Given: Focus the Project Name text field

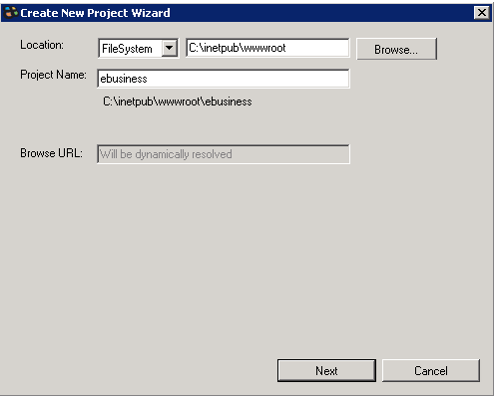Looking at the screenshot, I should (223, 79).
